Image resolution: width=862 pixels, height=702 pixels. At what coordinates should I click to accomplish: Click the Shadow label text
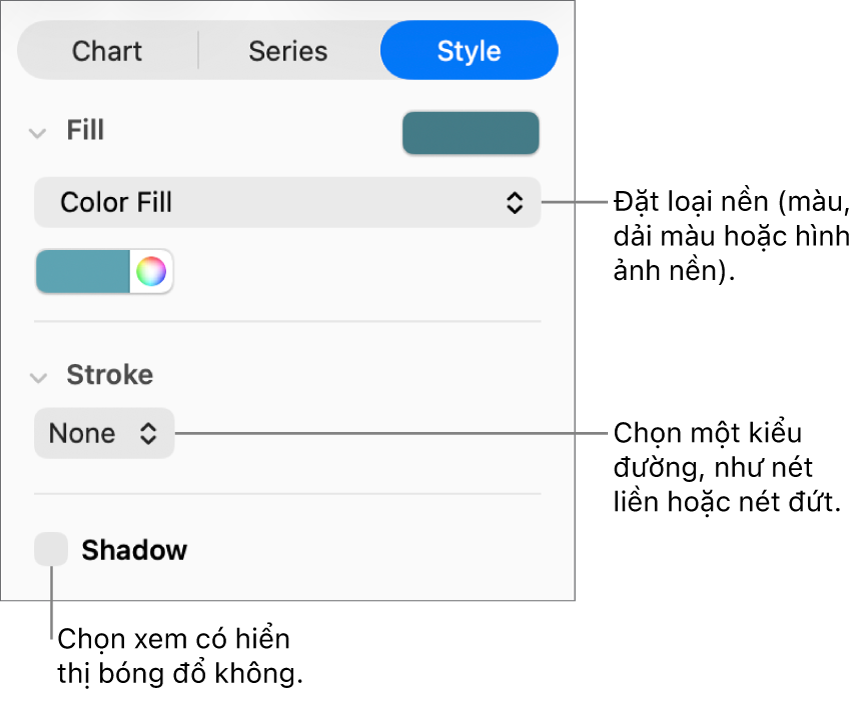(134, 550)
